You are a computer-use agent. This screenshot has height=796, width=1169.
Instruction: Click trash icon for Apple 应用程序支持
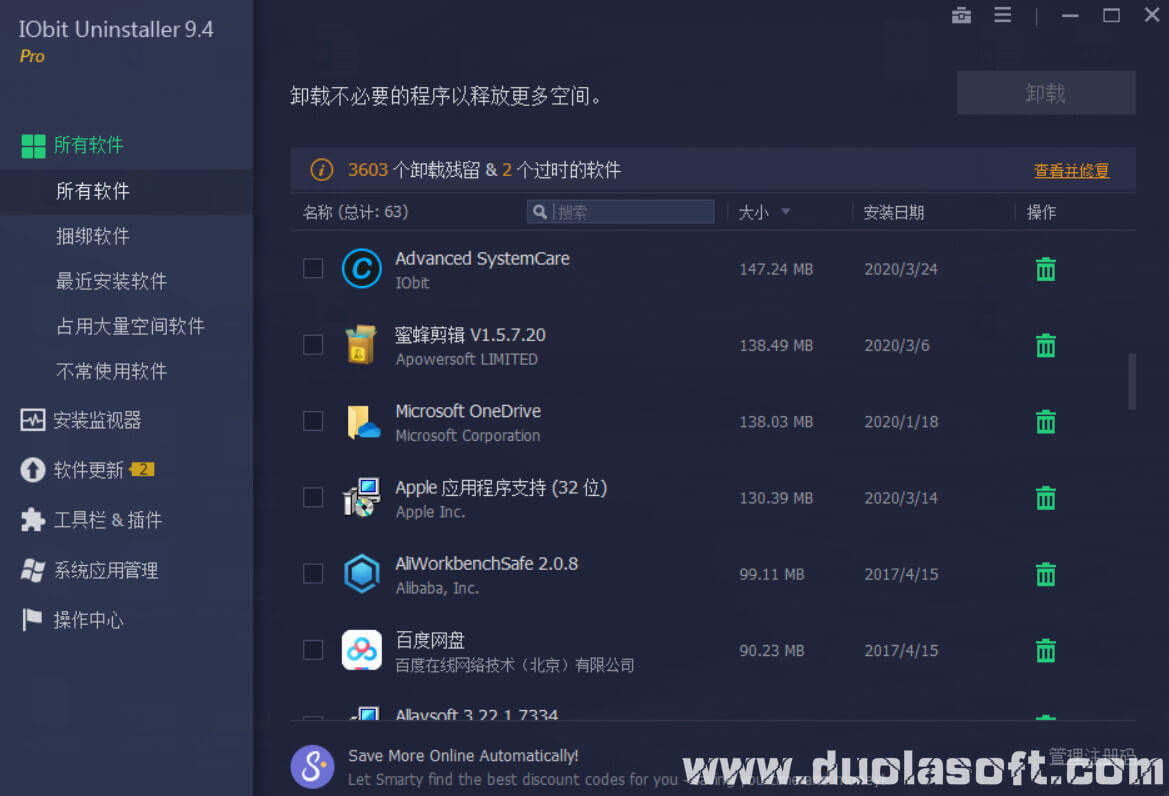(1045, 498)
